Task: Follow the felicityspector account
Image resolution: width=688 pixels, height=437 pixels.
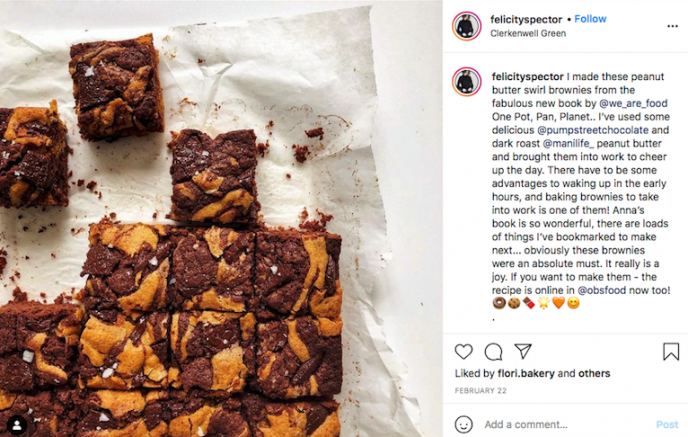Action: pos(590,19)
